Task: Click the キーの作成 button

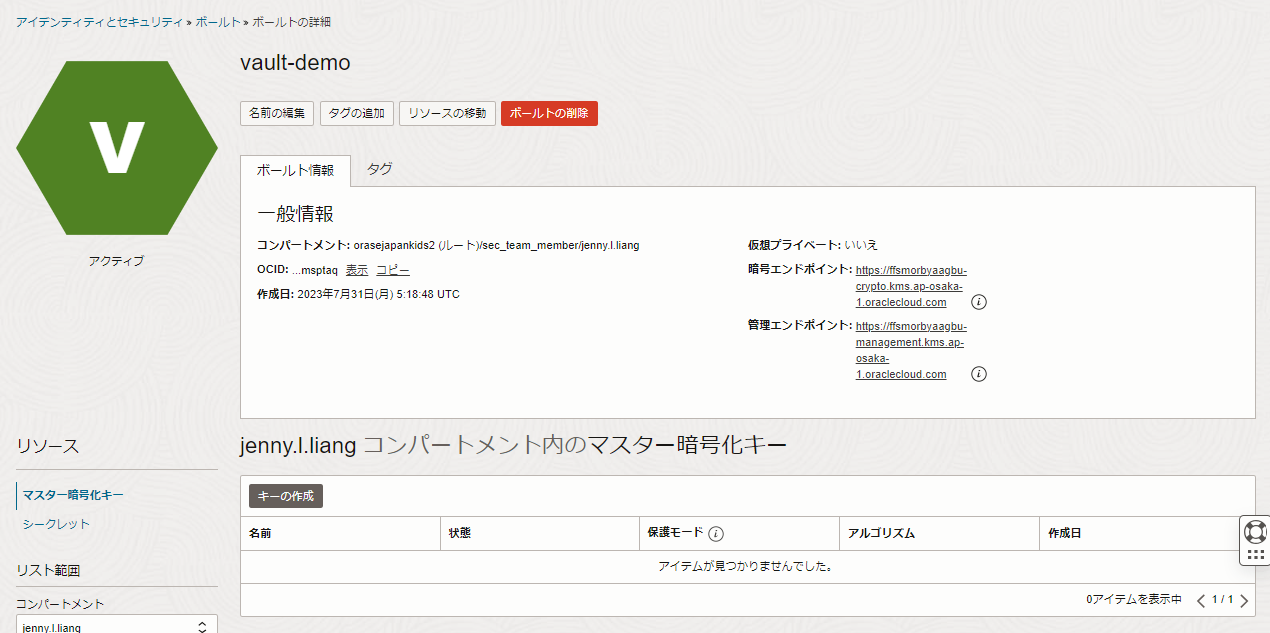Action: pos(285,496)
